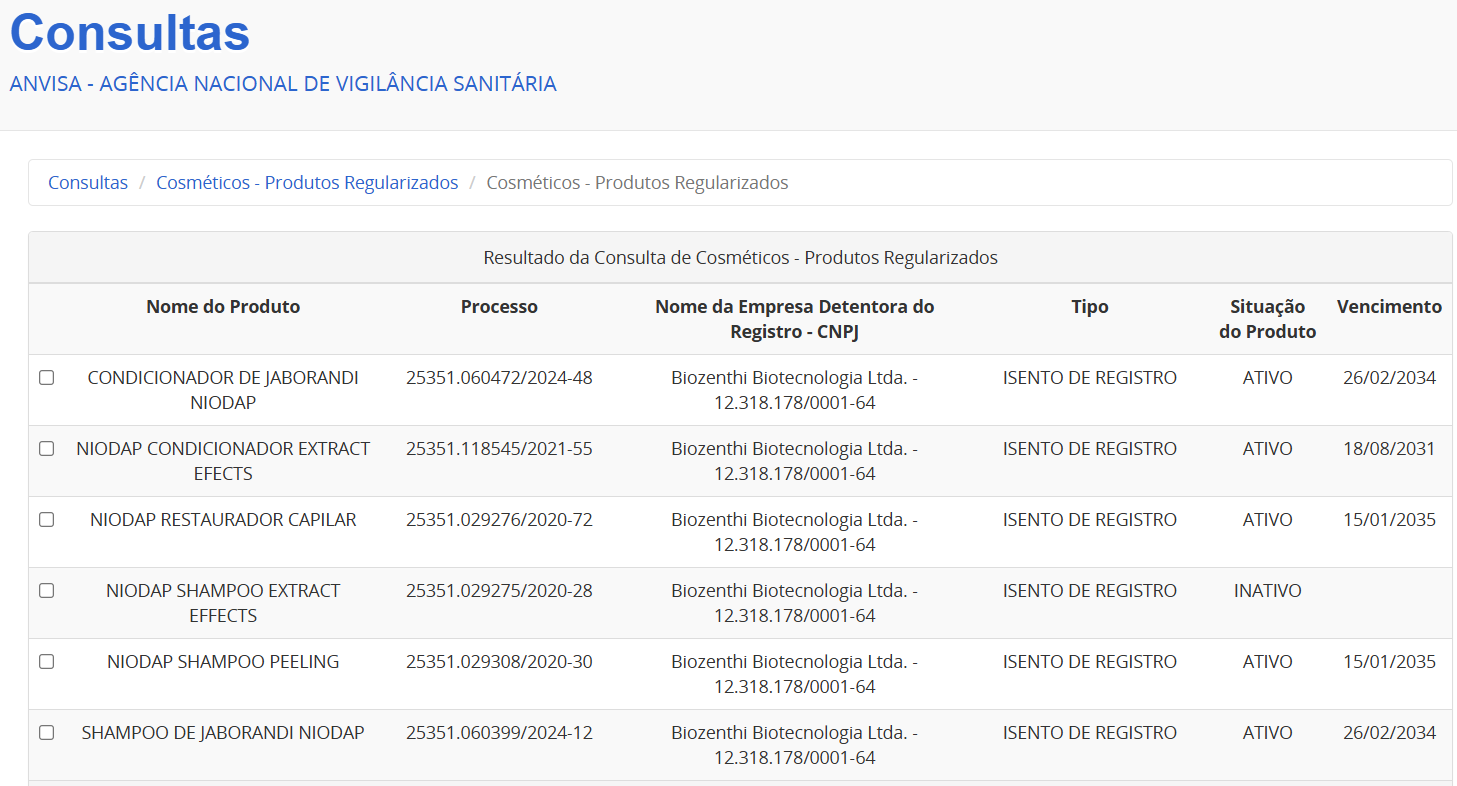1457x786 pixels.
Task: Click Biozenthi company cell in RESTAURADOR CAPILAR row
Action: pyautogui.click(x=795, y=532)
